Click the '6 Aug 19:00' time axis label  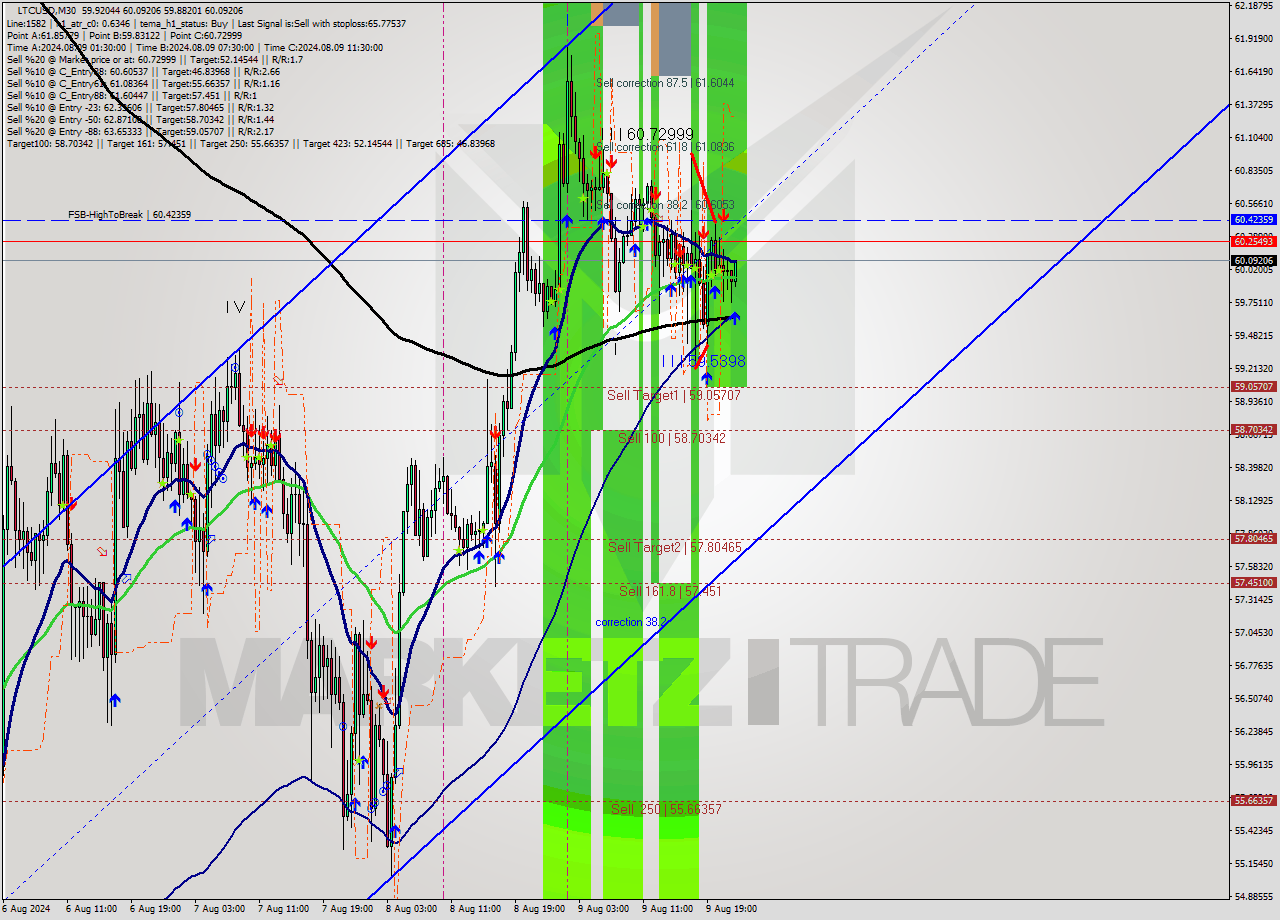155,909
